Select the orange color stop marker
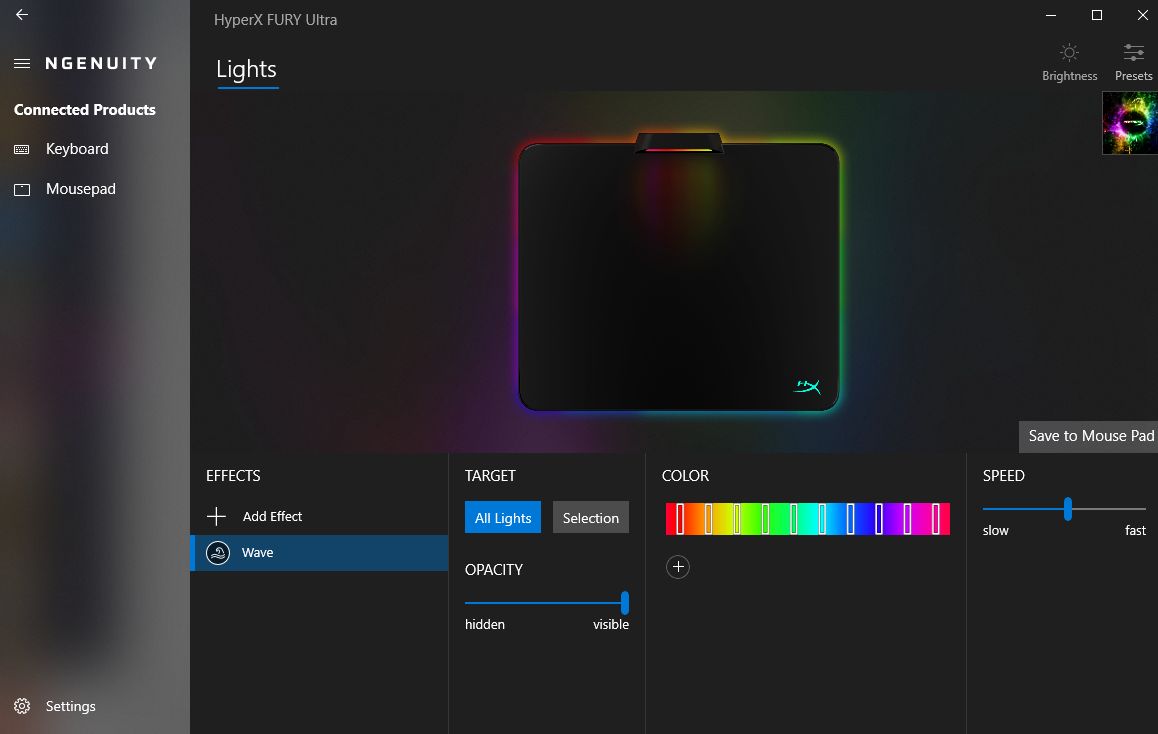This screenshot has width=1158, height=734. (708, 519)
